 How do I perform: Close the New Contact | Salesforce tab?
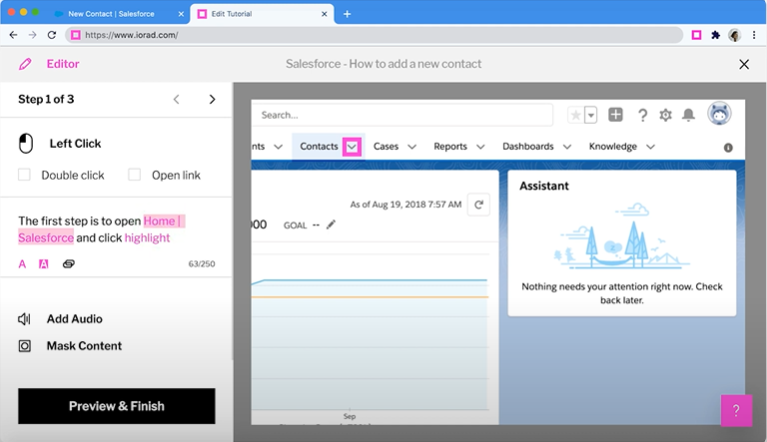coord(181,14)
